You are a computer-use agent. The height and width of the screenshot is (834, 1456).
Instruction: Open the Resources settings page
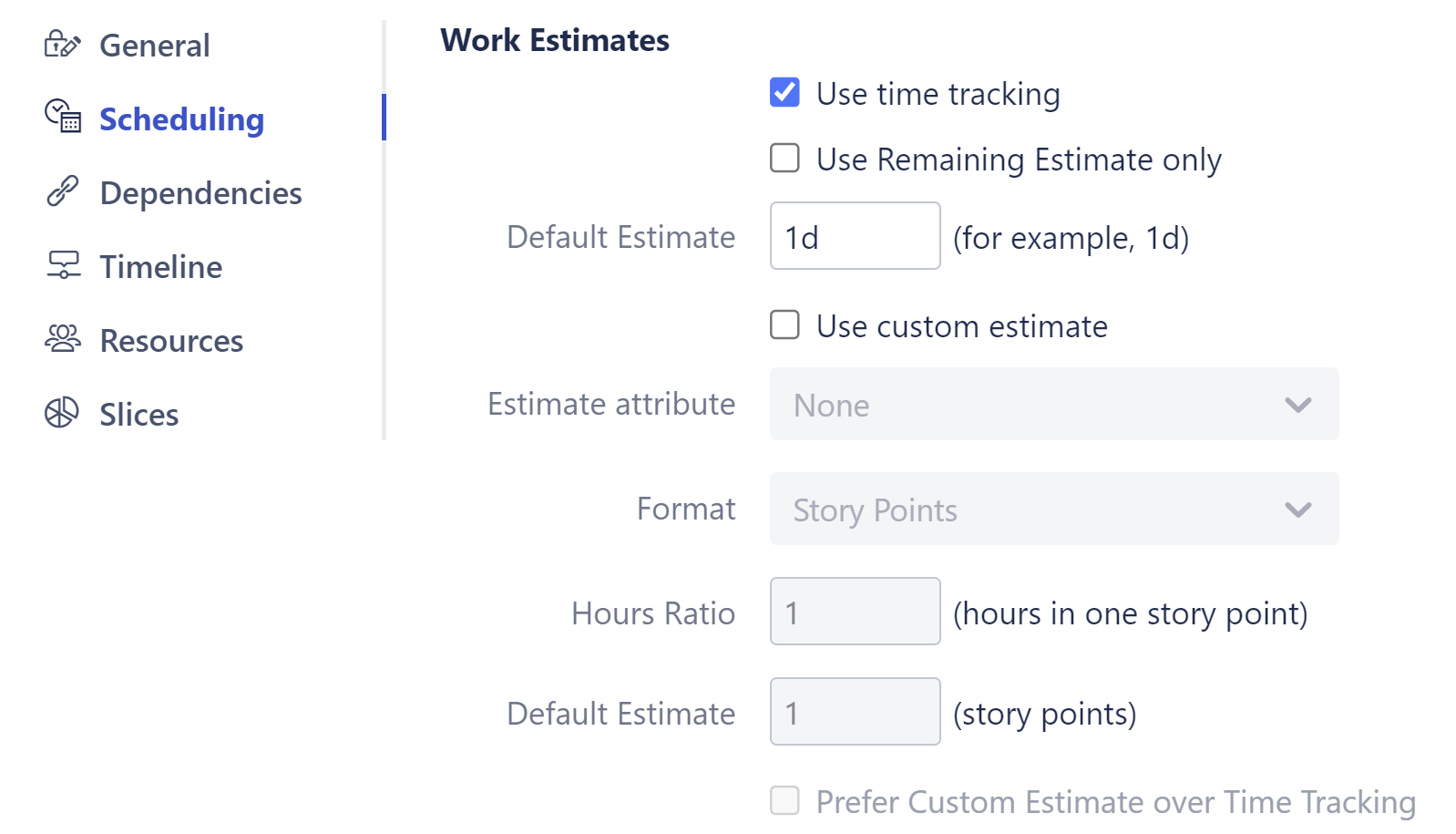tap(170, 340)
